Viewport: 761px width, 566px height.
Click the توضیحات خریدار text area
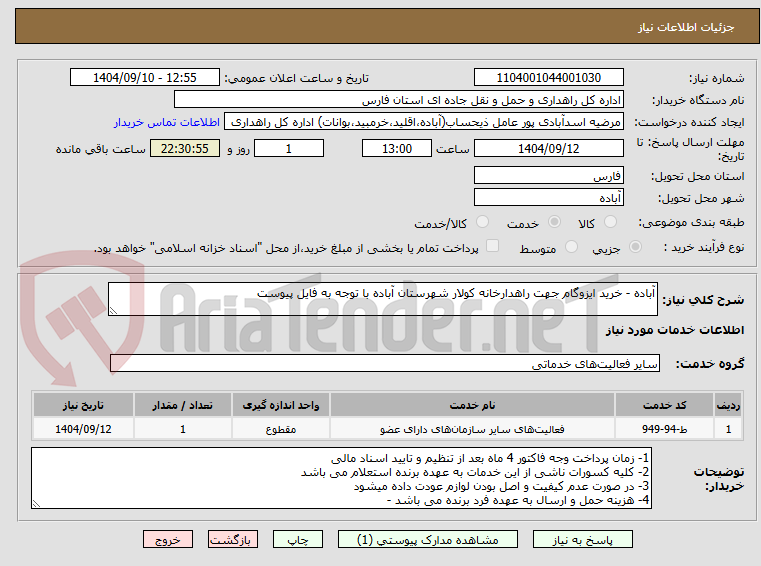tap(341, 478)
